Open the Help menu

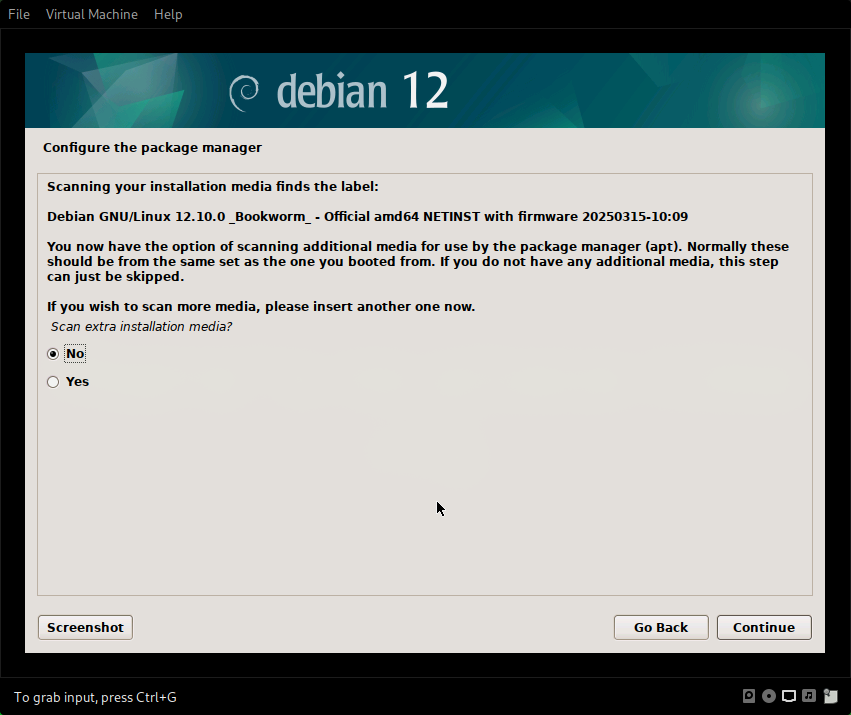point(167,14)
